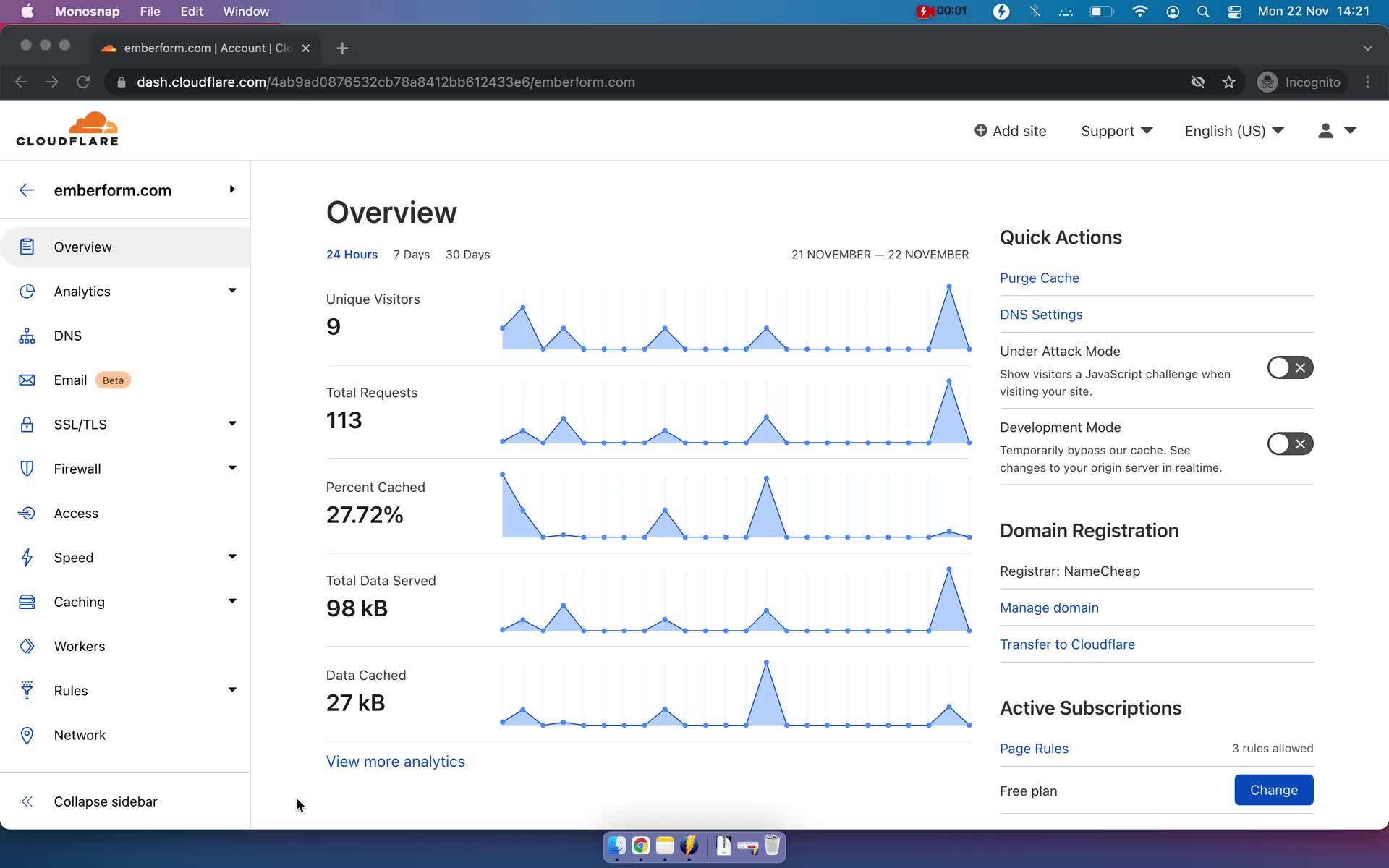Screen dimensions: 1389x868
Task: Click the Incognito profile indicator
Action: point(1300,82)
